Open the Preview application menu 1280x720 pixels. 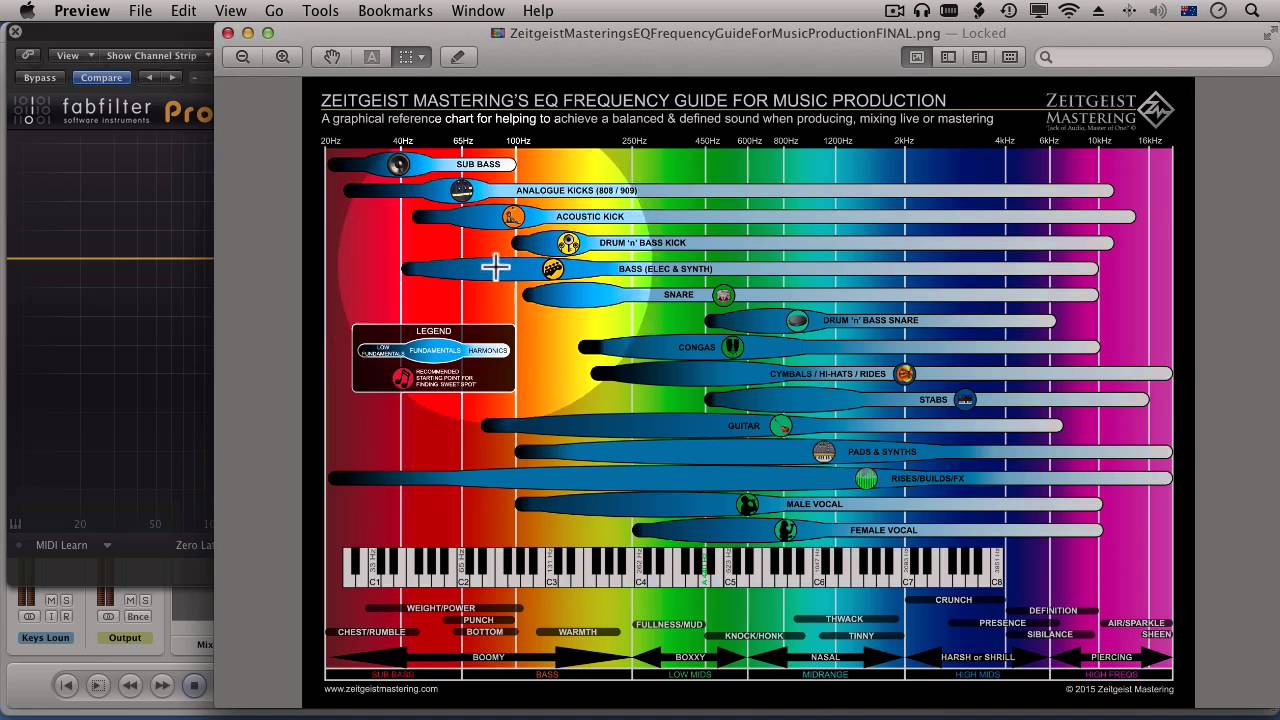82,11
